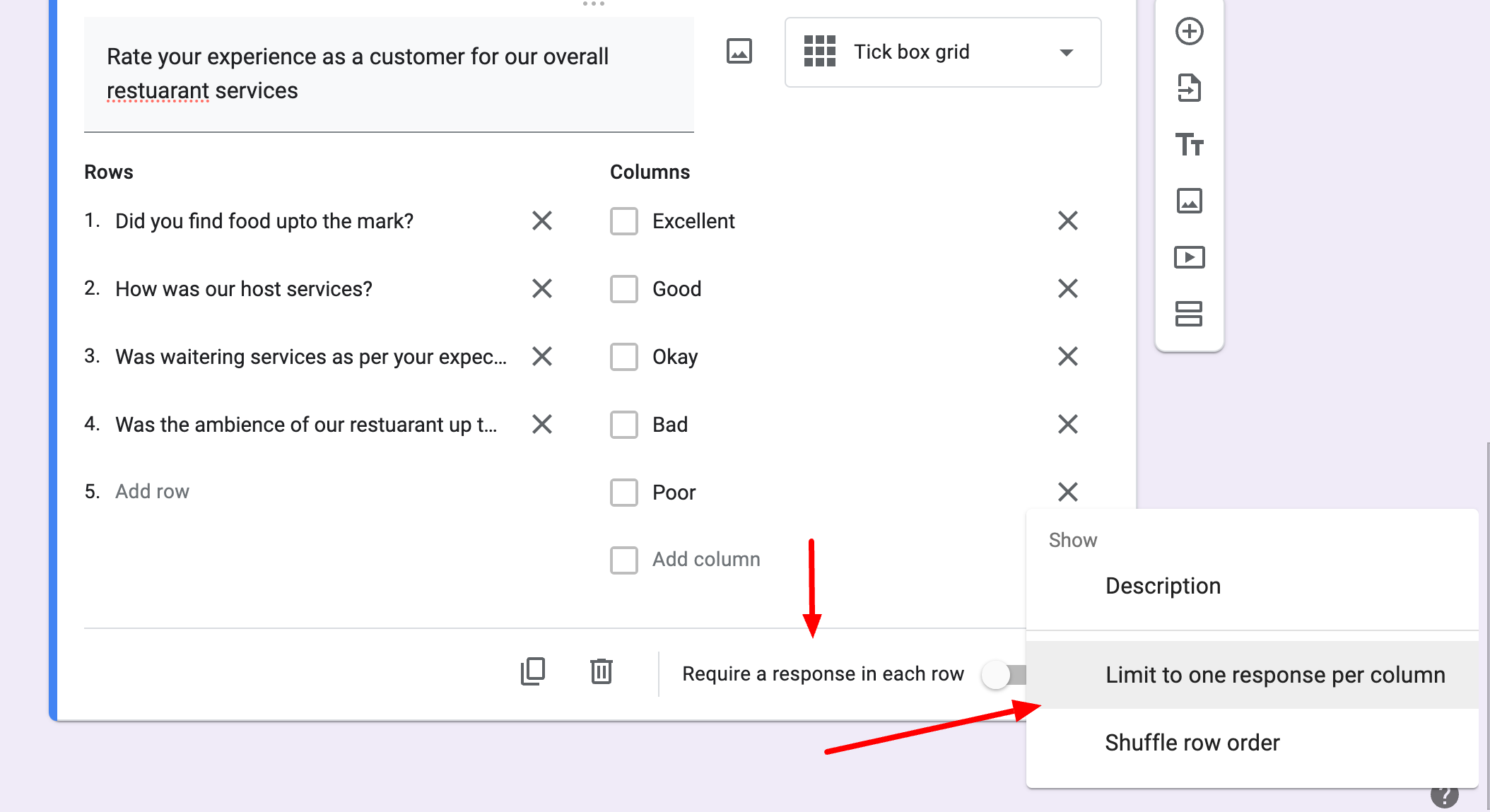This screenshot has width=1490, height=812.
Task: Select Shuffle row order option
Action: 1192,742
